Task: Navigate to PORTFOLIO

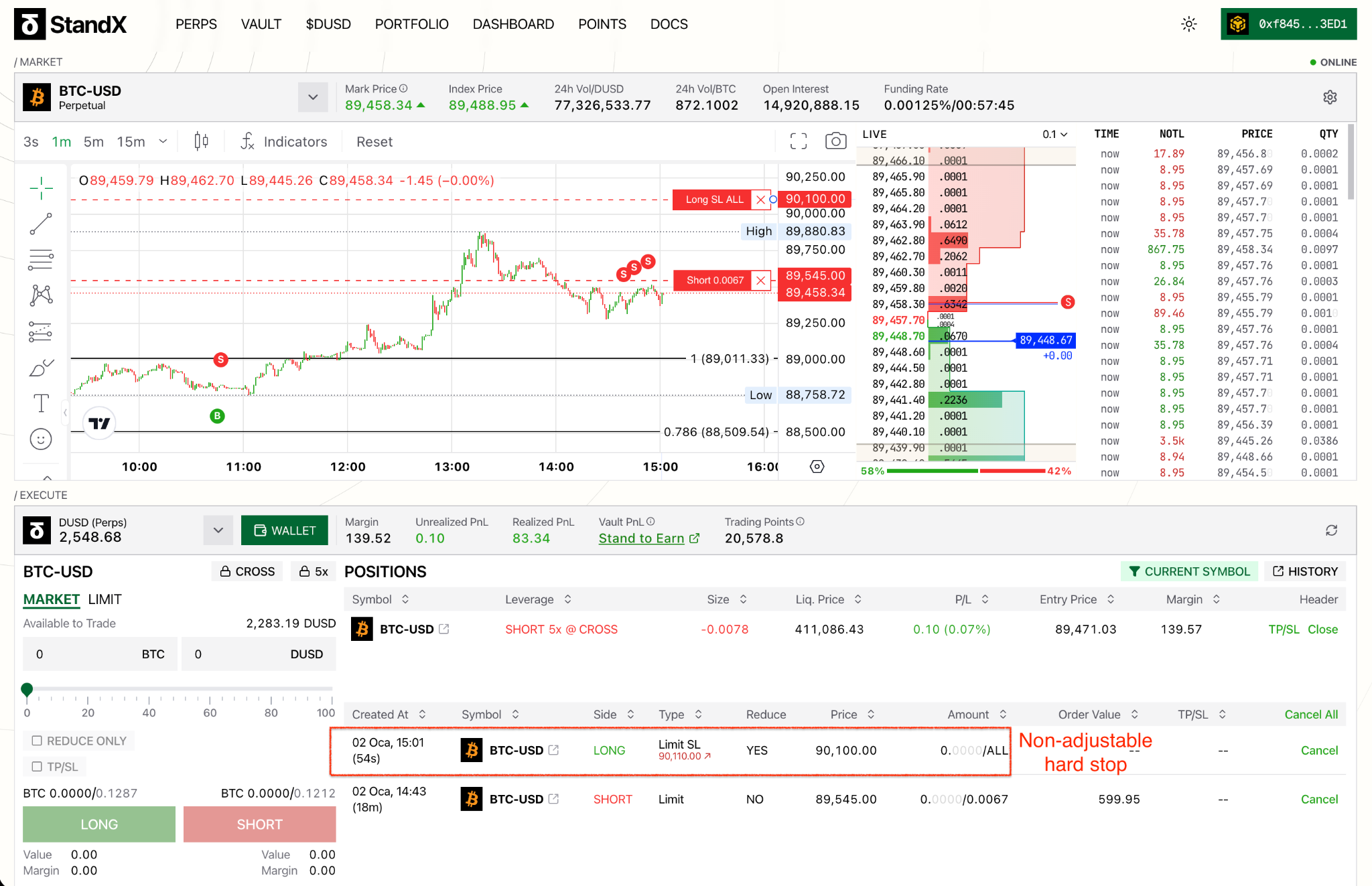Action: point(412,24)
